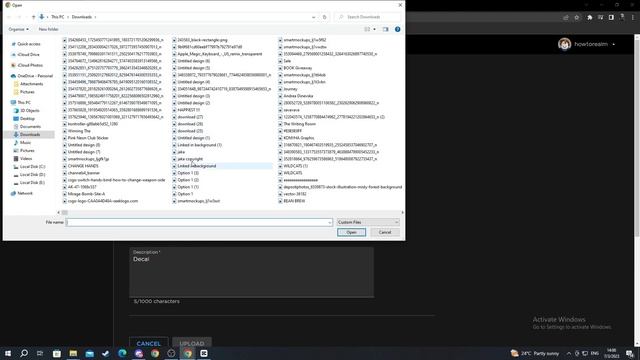Click the Open button in the dialog
640x360 pixels.
pos(351,232)
